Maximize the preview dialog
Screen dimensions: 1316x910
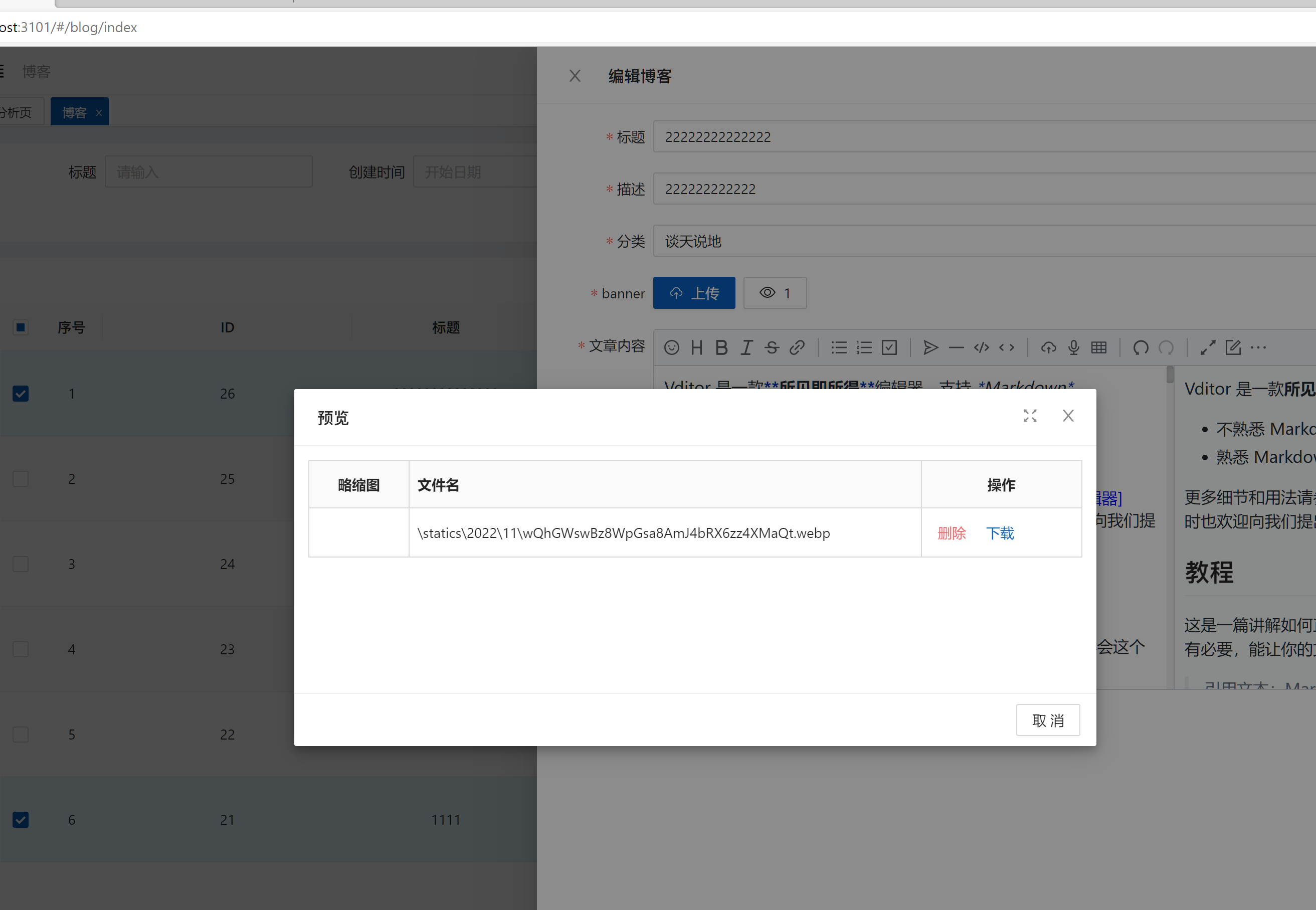(1030, 416)
